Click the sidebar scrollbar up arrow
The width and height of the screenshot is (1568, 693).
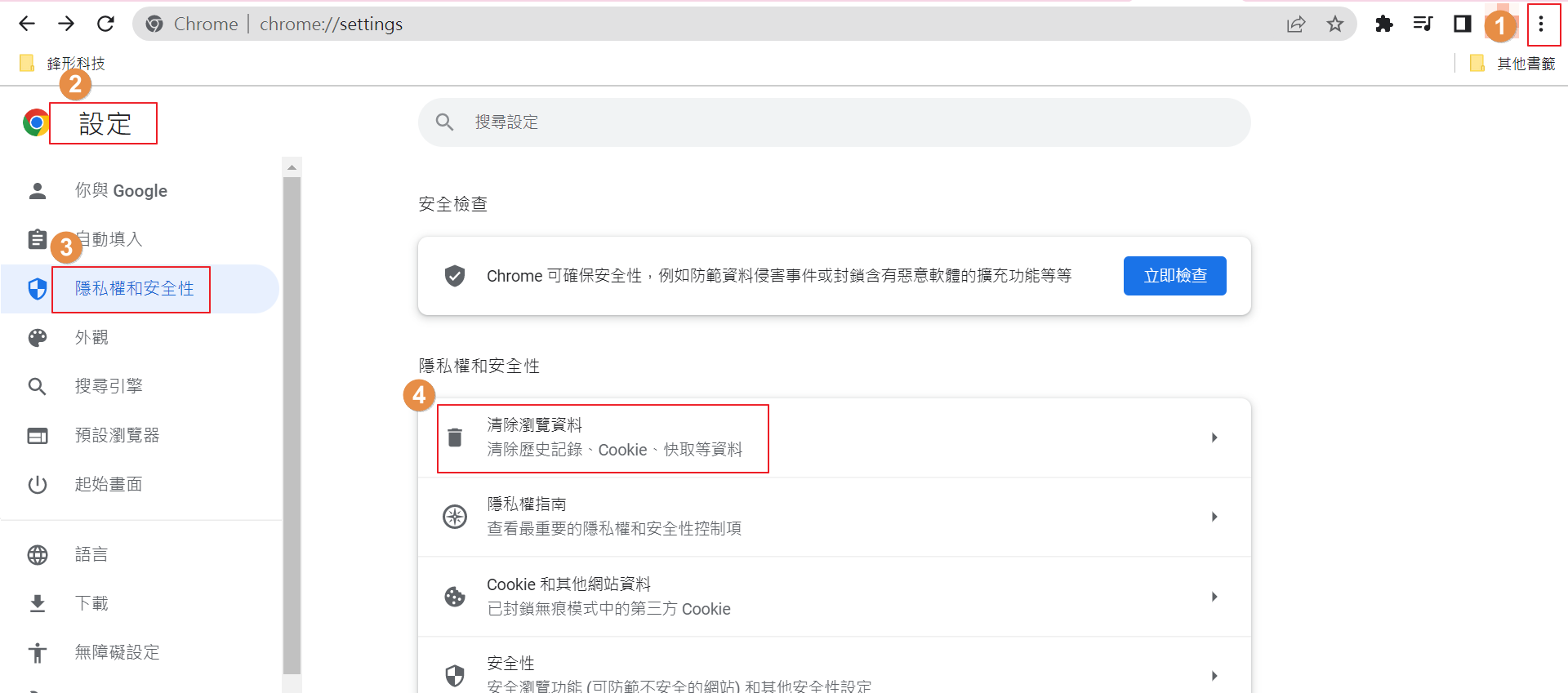(x=292, y=167)
